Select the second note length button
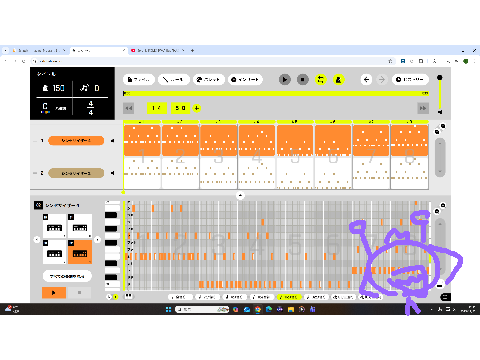The width and height of the screenshot is (480, 360). point(207,297)
